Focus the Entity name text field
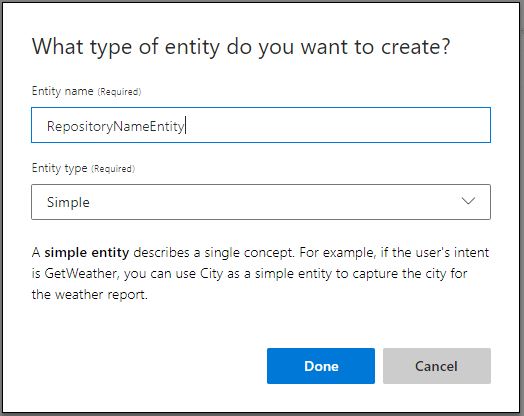The width and height of the screenshot is (524, 416). (261, 125)
